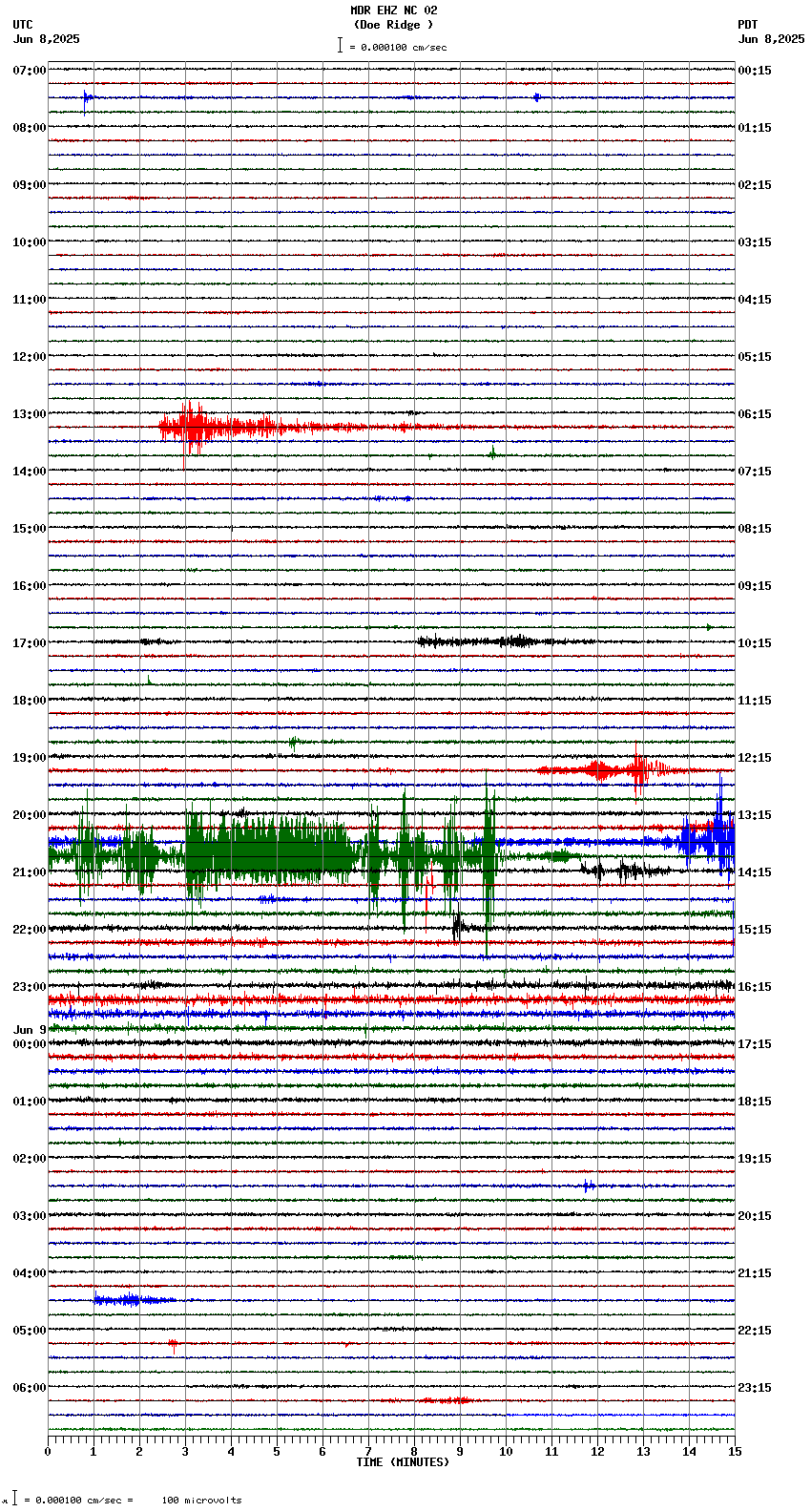This screenshot has height=1512, width=811.
Task: Select the 8 minute tick label on axis
Action: [x=414, y=1452]
